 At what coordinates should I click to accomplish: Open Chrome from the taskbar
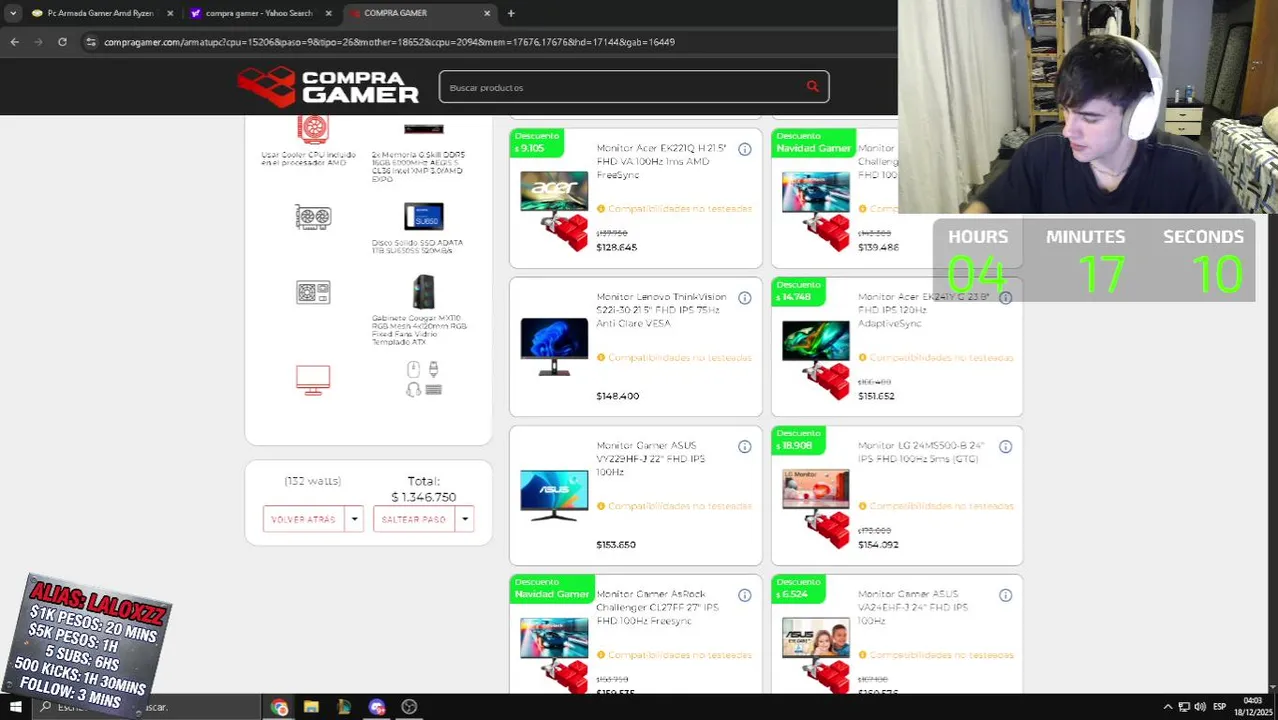[x=279, y=707]
